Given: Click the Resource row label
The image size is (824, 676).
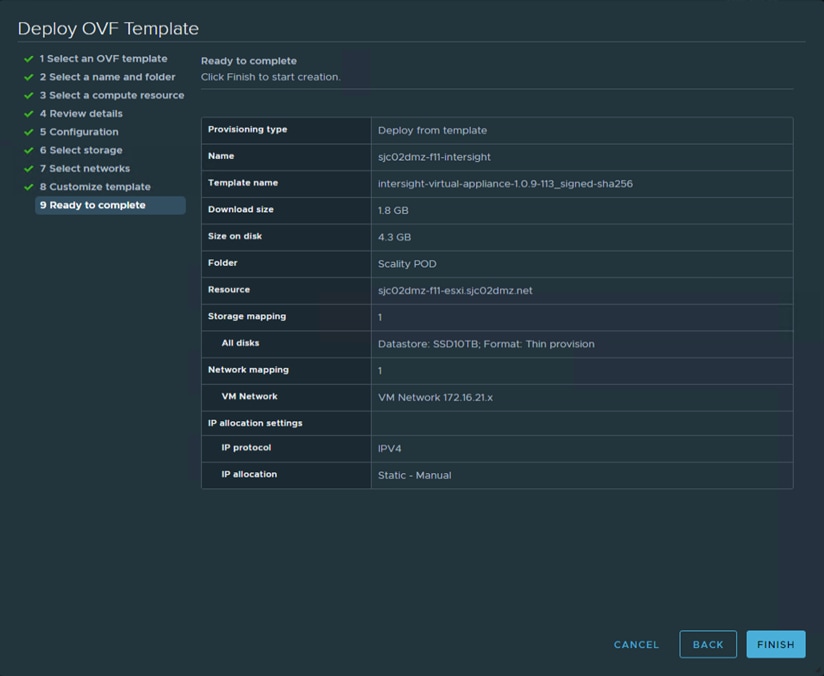Looking at the screenshot, I should tap(229, 290).
